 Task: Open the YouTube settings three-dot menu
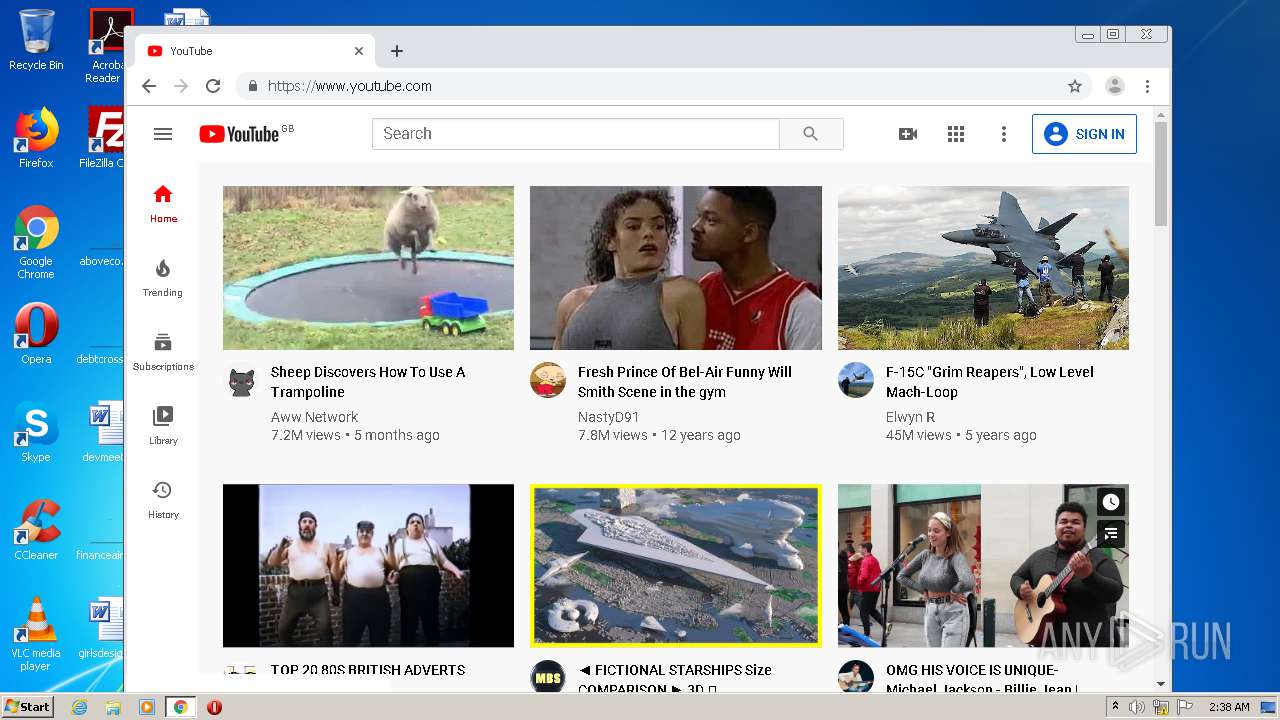coord(1004,134)
